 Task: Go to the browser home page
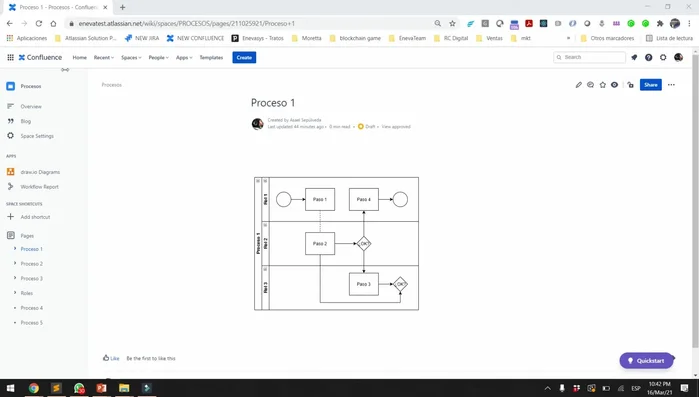[x=53, y=23]
